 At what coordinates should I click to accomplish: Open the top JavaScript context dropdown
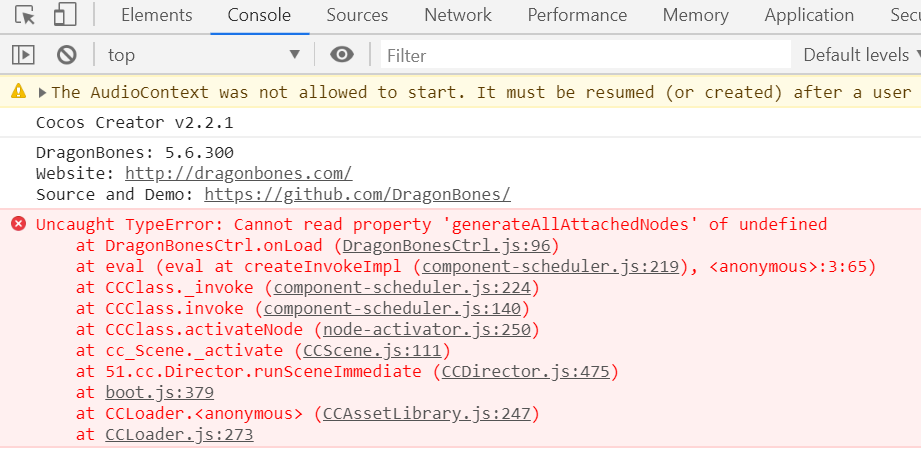(203, 55)
